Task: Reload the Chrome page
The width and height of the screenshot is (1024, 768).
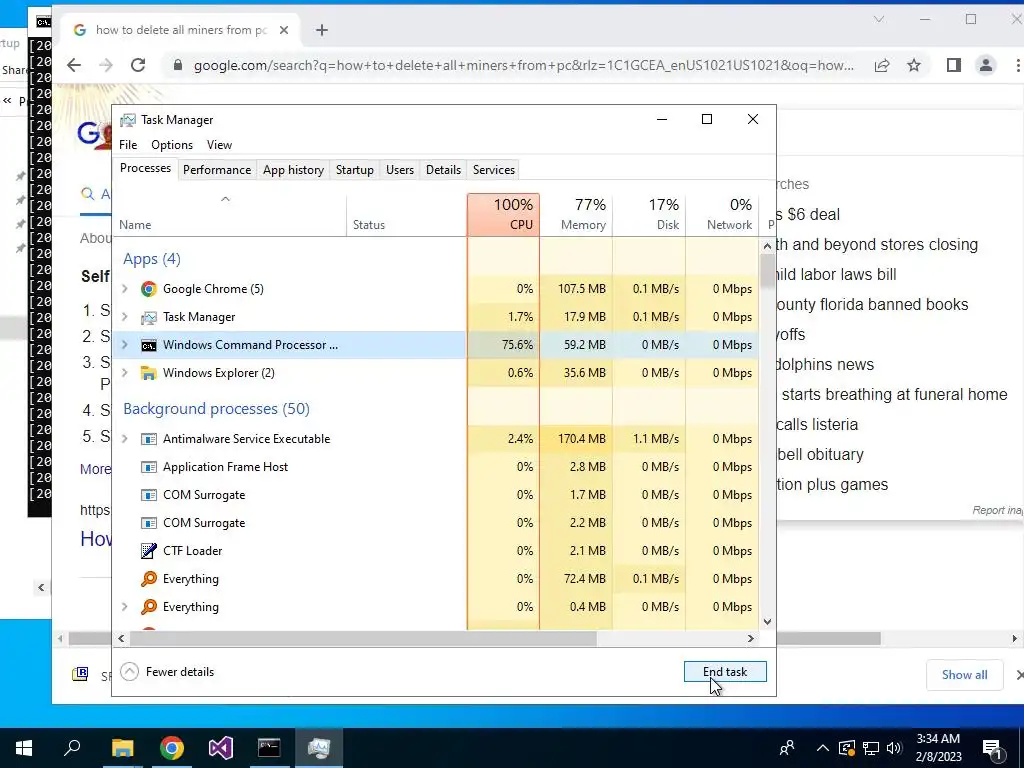Action: pos(138,65)
